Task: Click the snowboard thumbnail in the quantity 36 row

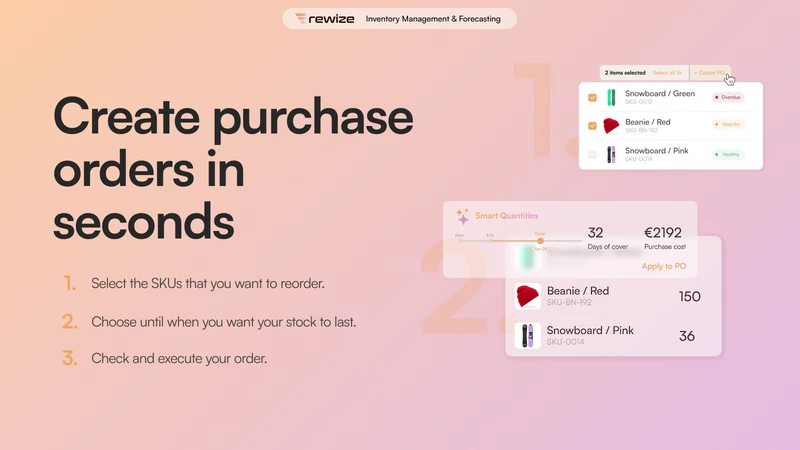Action: pos(527,336)
